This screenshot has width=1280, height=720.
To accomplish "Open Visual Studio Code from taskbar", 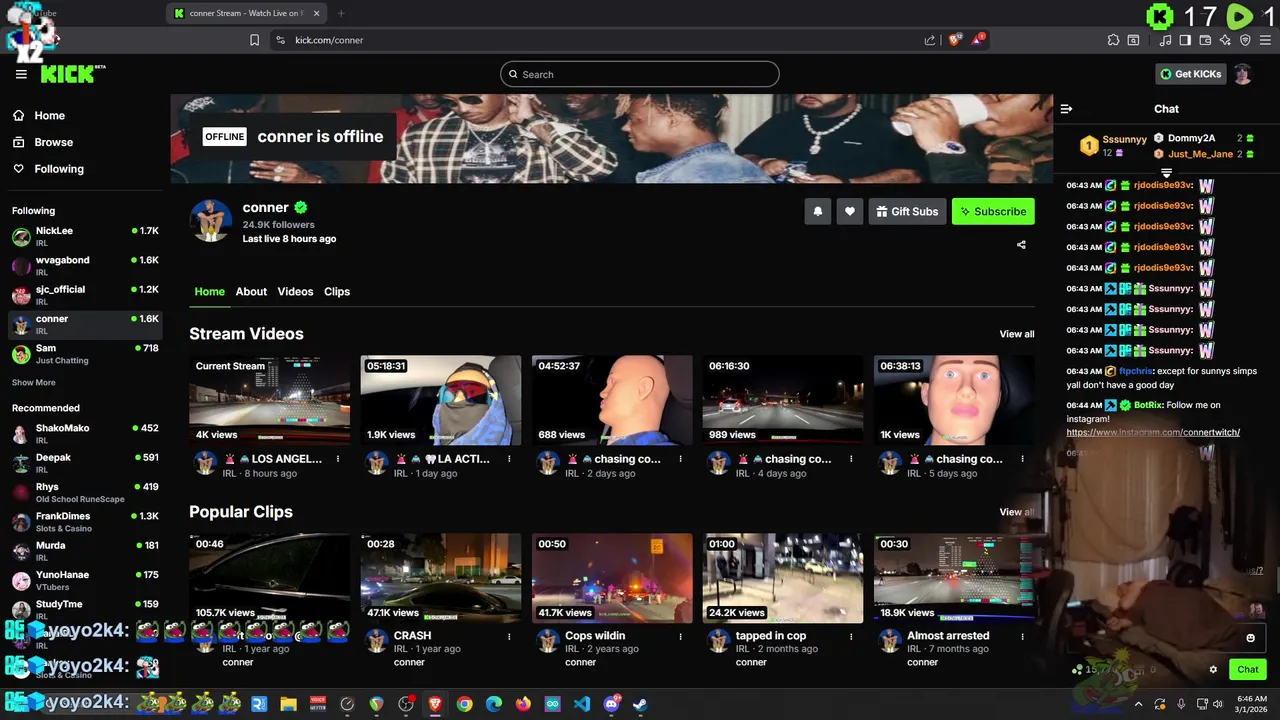I will point(582,704).
